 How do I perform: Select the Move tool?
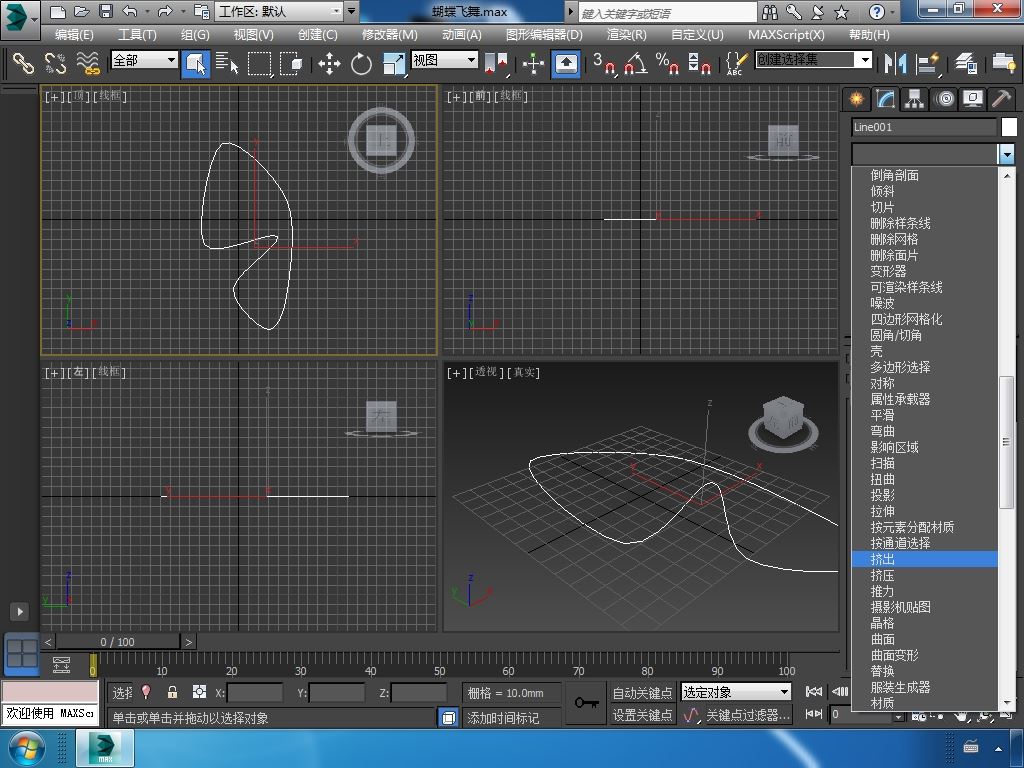pos(329,63)
